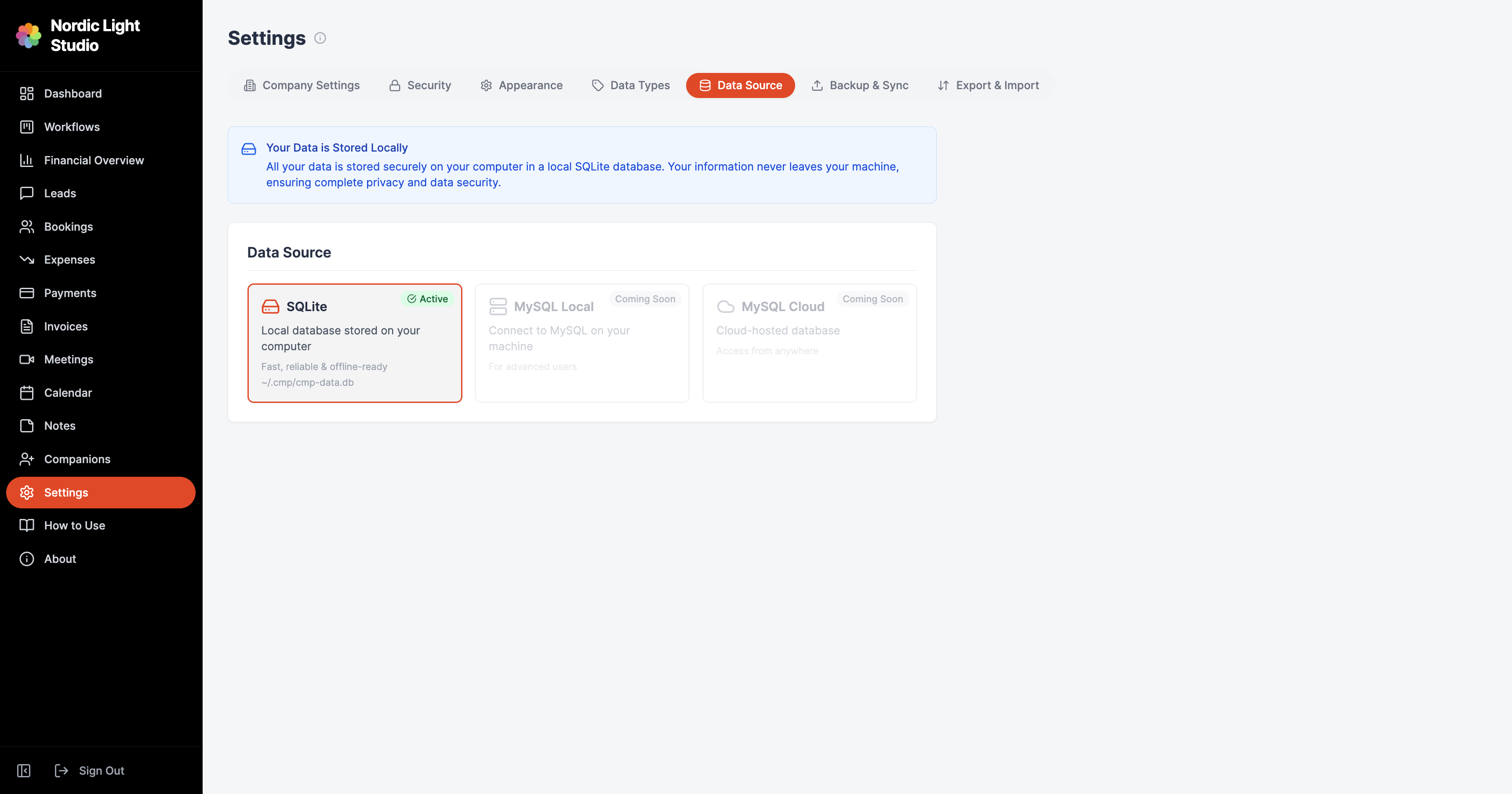Image resolution: width=1512 pixels, height=794 pixels.
Task: Open Financial Overview chart icon
Action: point(26,160)
